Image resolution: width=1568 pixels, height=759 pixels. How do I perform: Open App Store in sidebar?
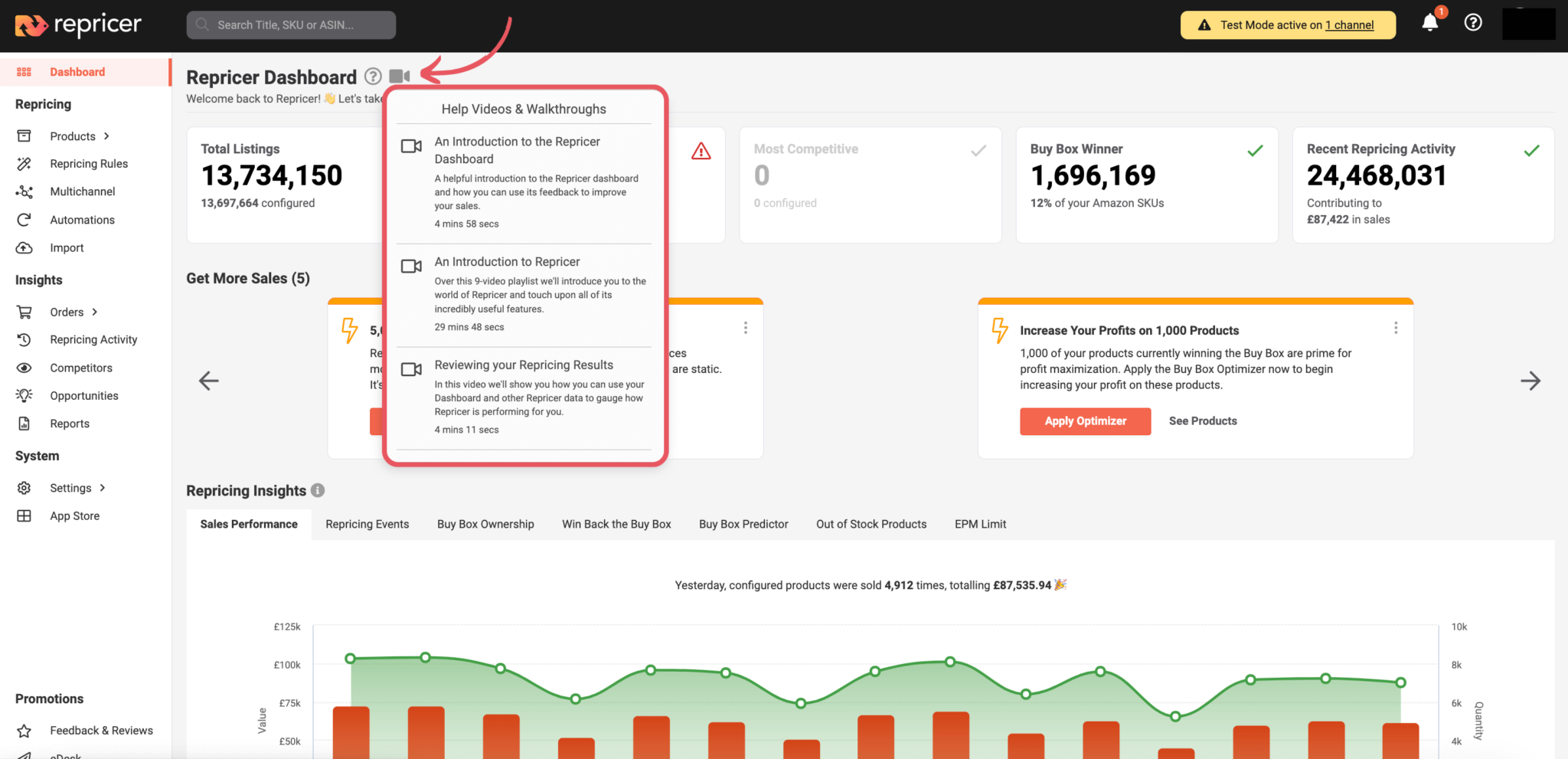75,516
